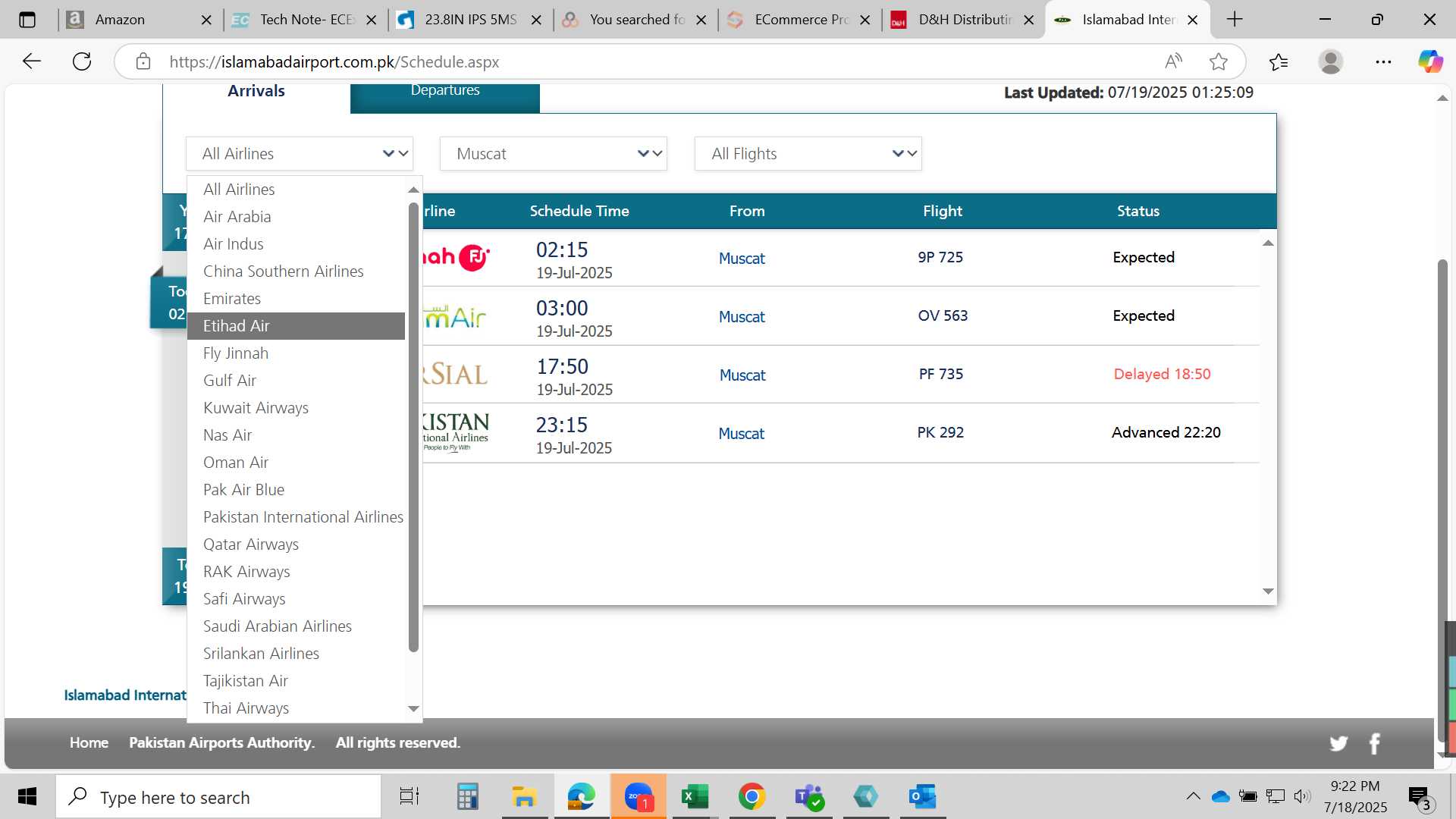Click airline list scroll down arrow
Image resolution: width=1456 pixels, height=819 pixels.
413,708
